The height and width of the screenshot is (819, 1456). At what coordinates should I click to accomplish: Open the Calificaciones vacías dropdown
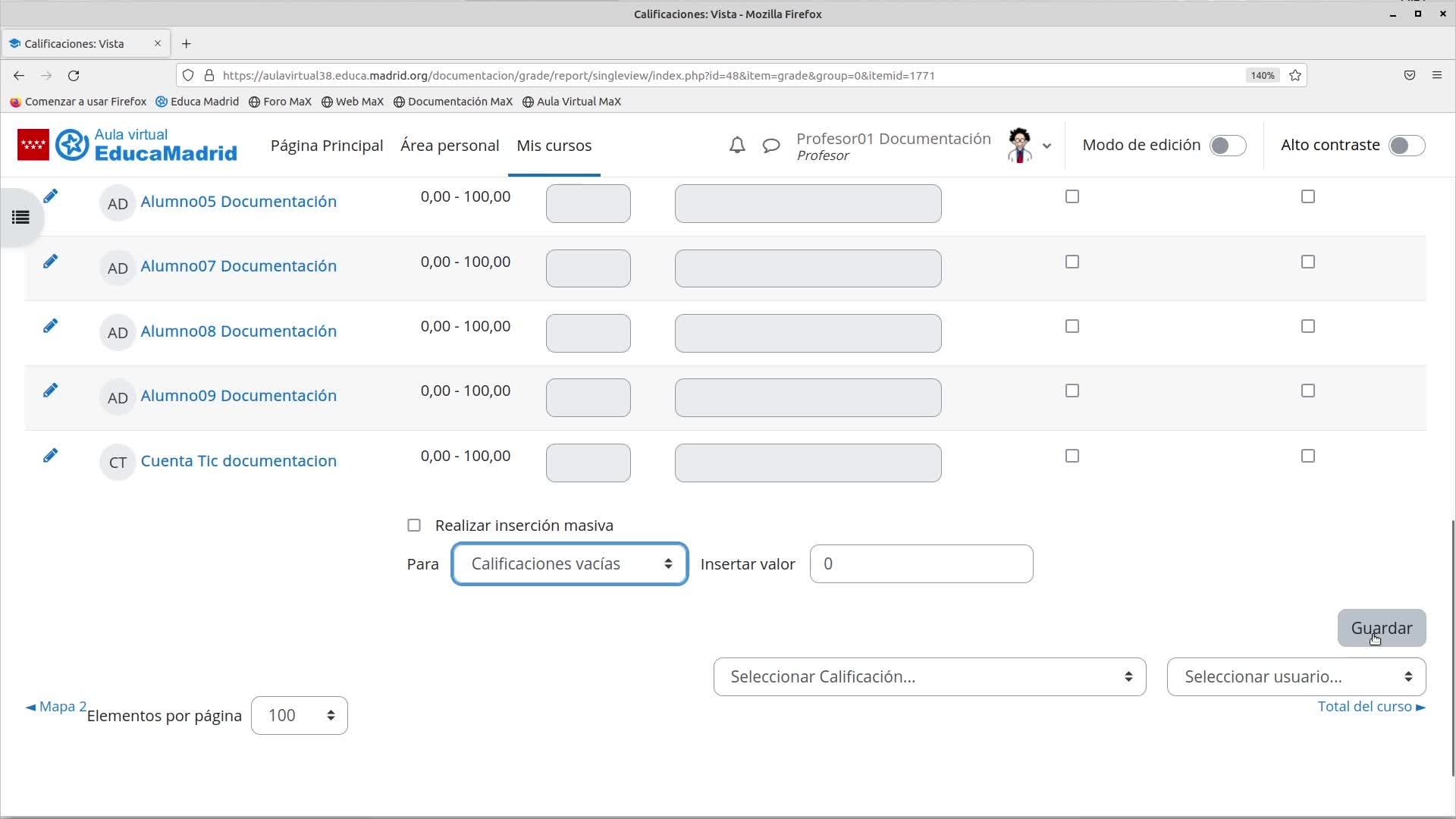click(570, 564)
